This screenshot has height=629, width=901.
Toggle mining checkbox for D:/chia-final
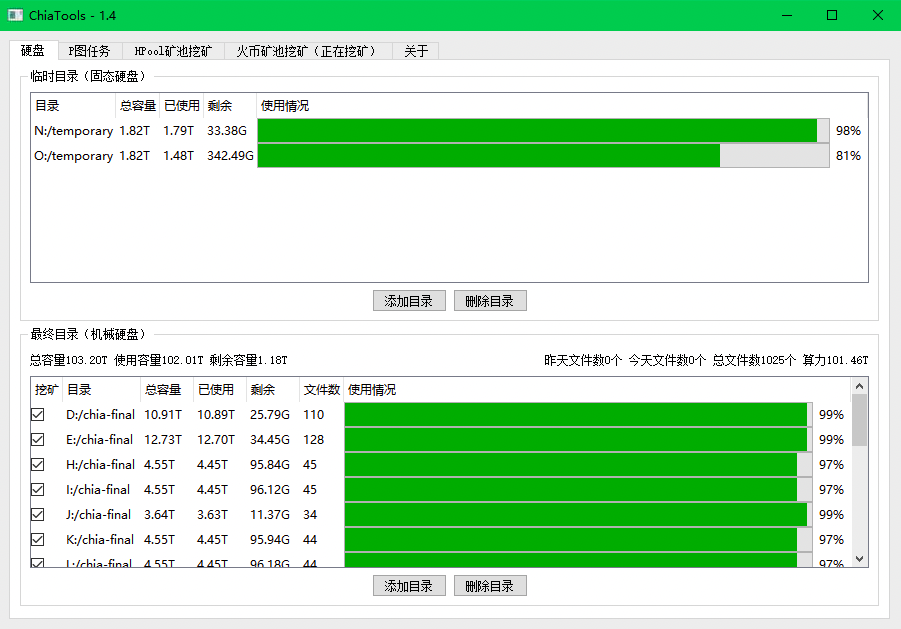[x=38, y=414]
